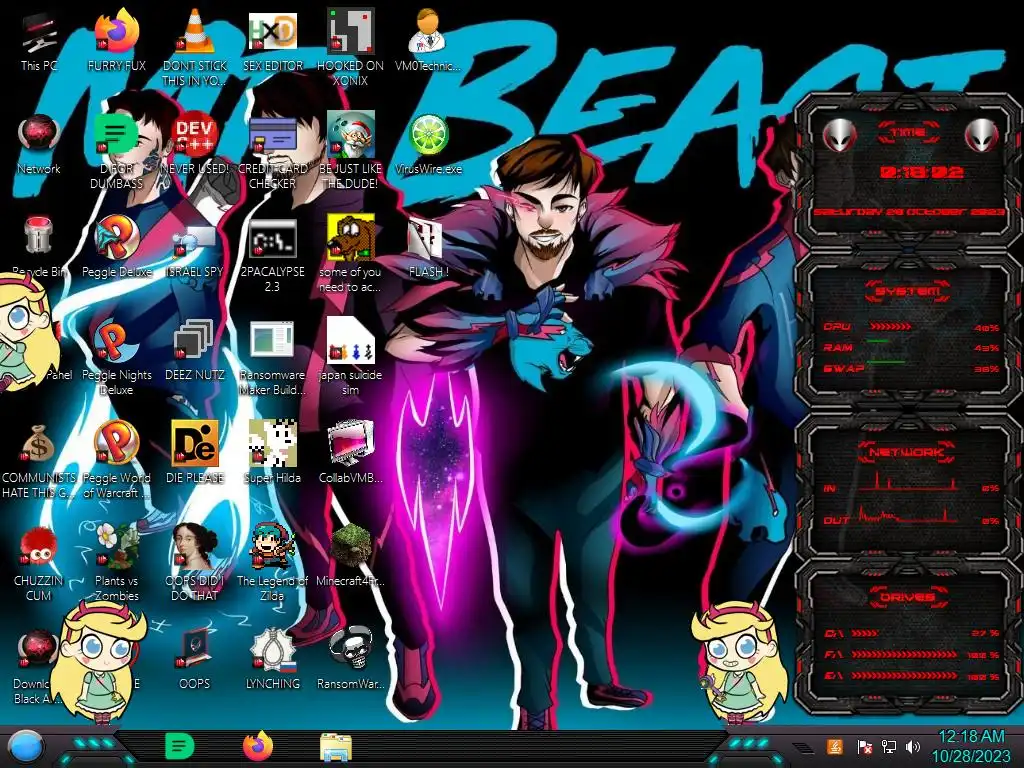
Task: Click the SYSTEM widget header
Action: click(x=908, y=291)
